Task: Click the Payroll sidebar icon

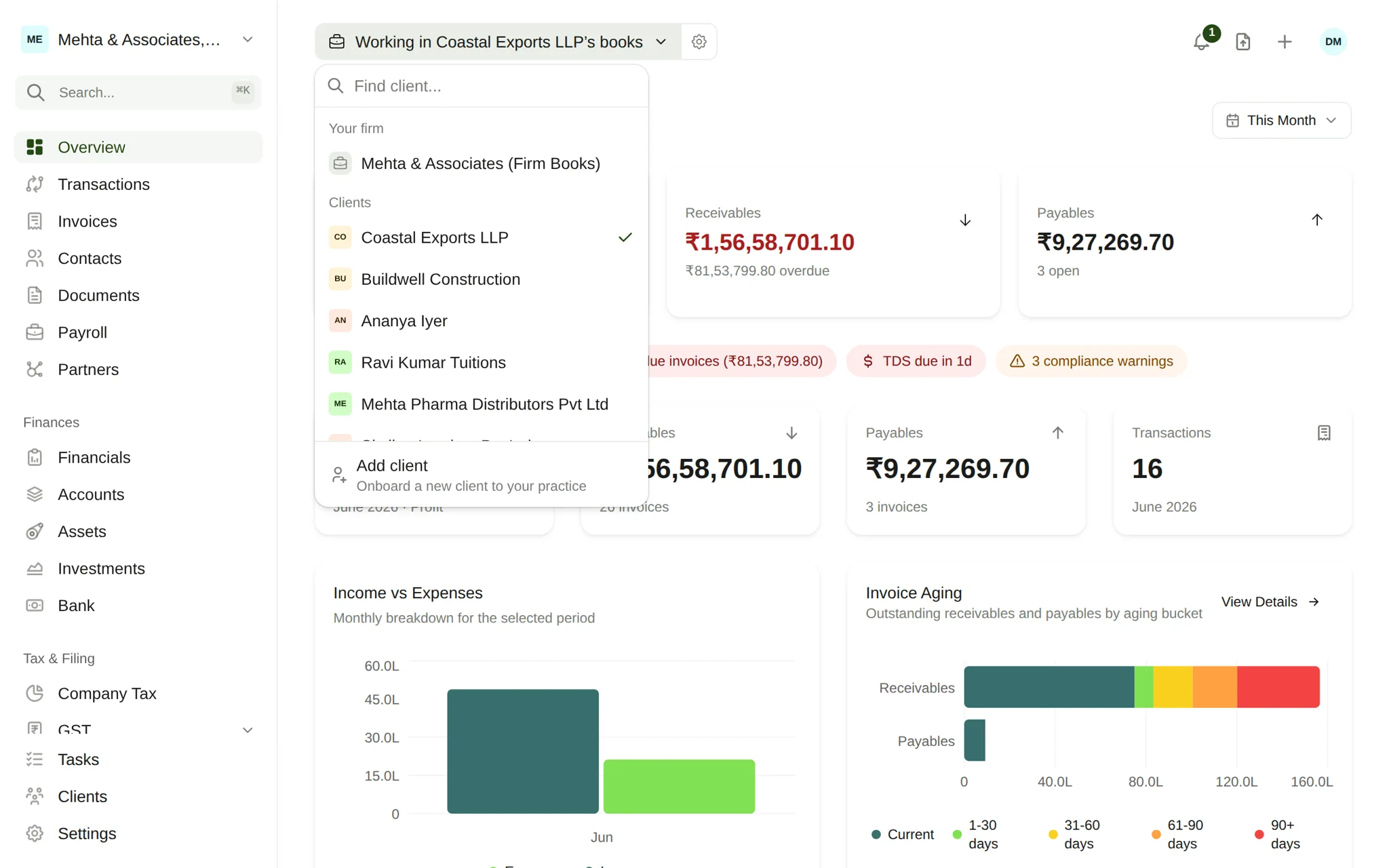Action: click(35, 332)
